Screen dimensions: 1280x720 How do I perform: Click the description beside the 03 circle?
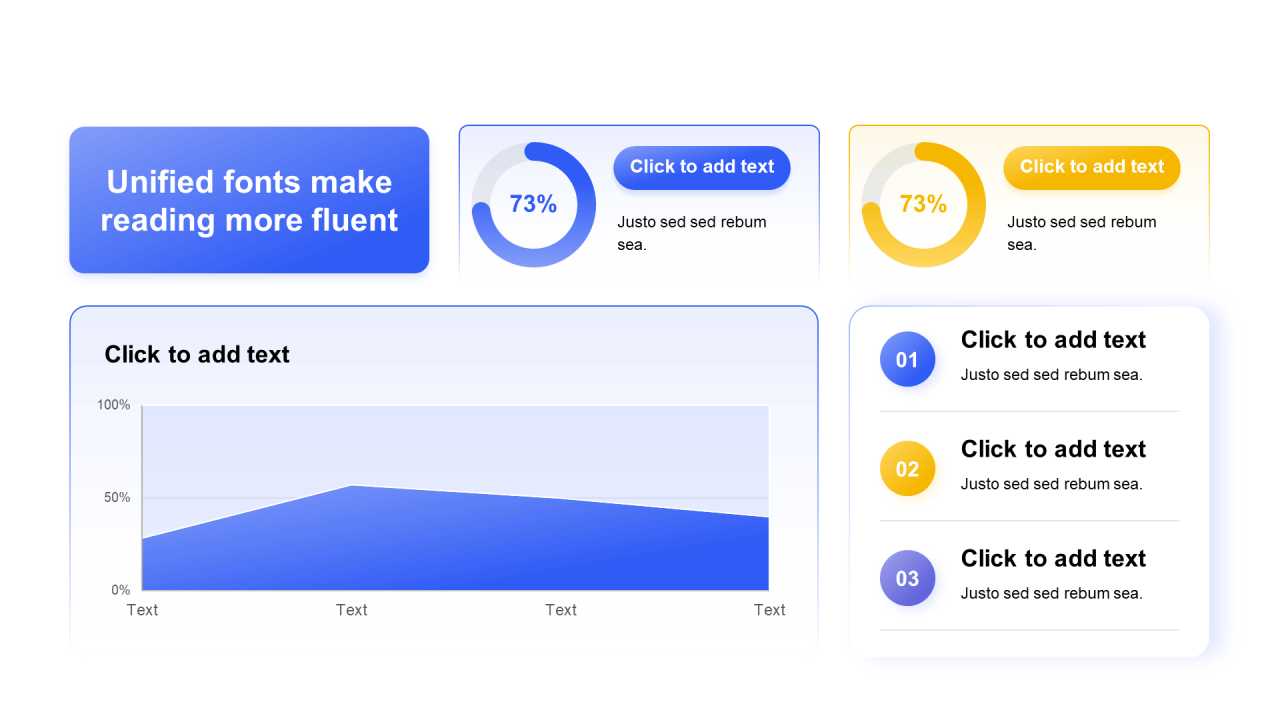1051,593
